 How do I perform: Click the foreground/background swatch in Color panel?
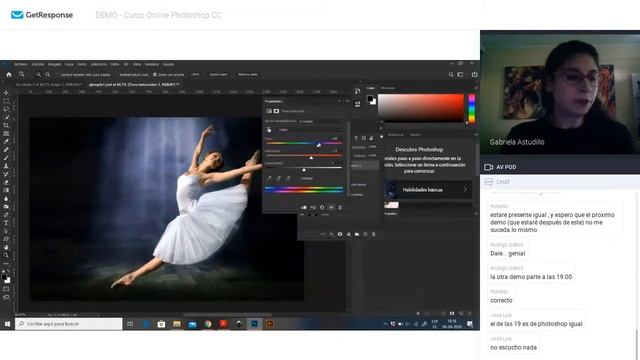click(x=371, y=100)
